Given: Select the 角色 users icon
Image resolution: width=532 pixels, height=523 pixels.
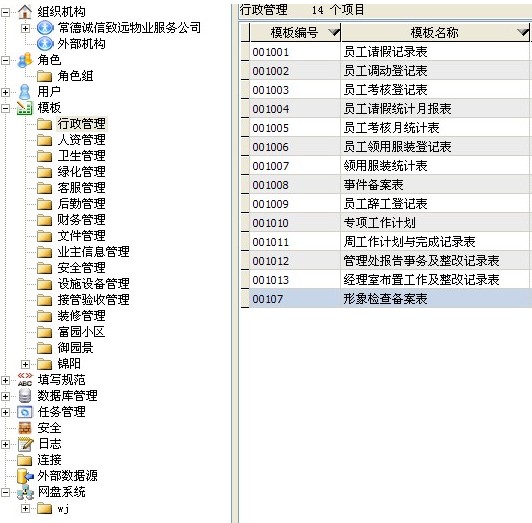Looking at the screenshot, I should (x=25, y=60).
